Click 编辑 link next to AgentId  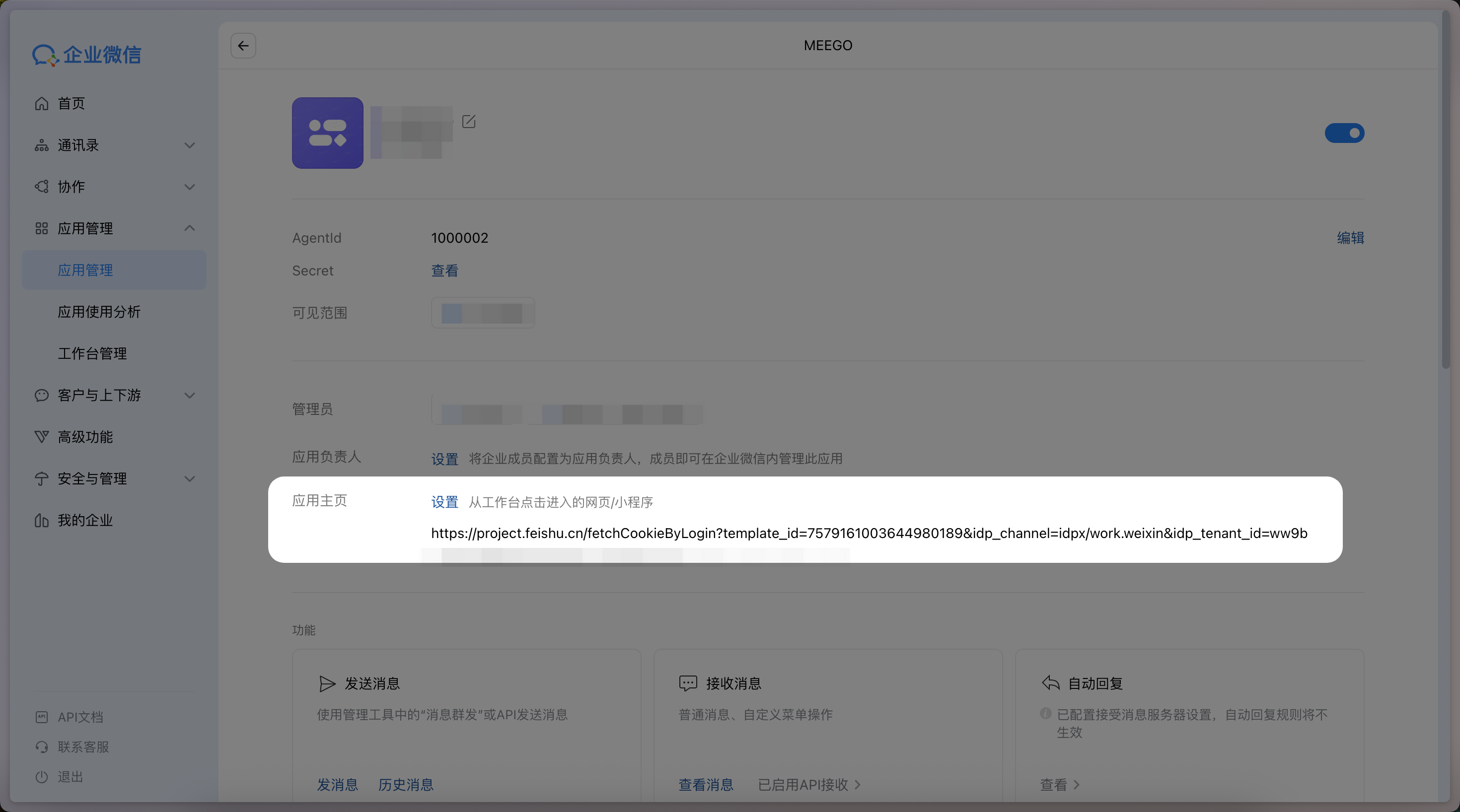pos(1351,237)
